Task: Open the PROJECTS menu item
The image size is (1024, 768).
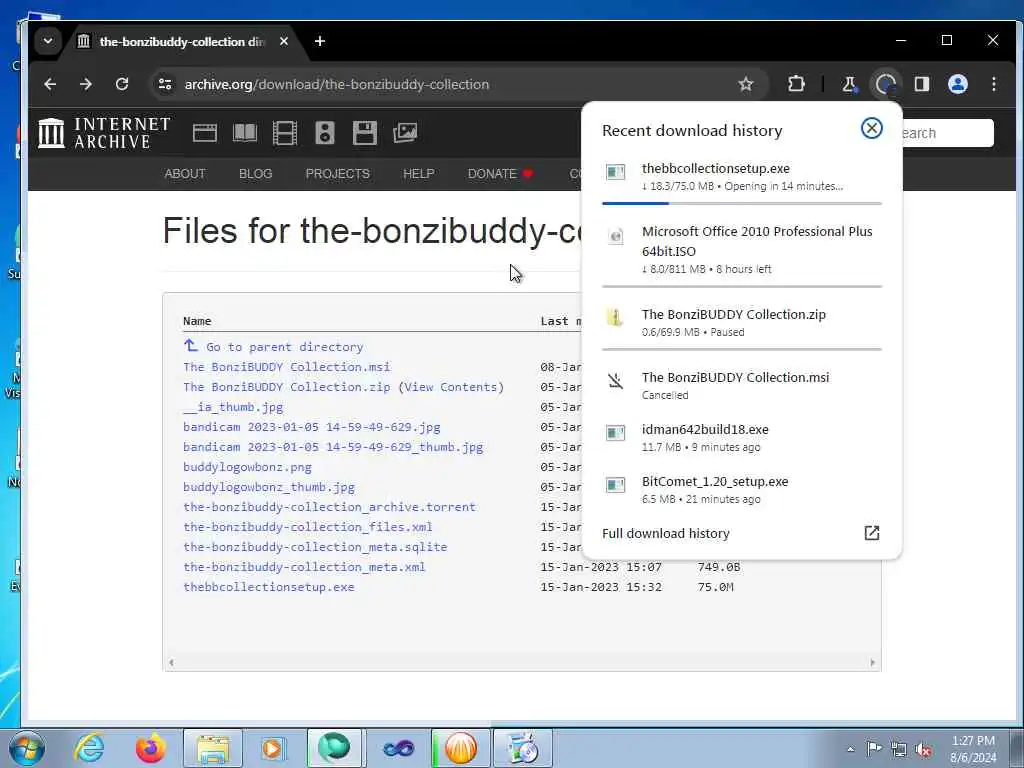Action: coord(338,174)
